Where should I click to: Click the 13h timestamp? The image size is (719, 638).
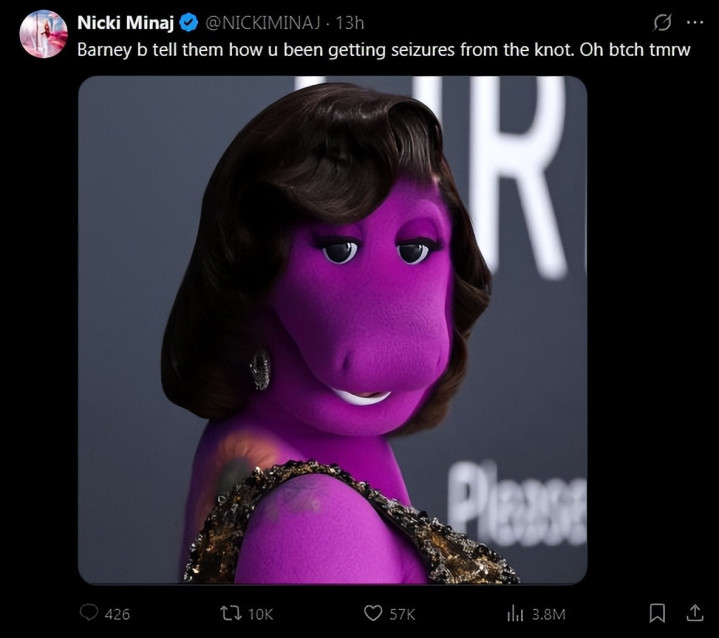350,24
